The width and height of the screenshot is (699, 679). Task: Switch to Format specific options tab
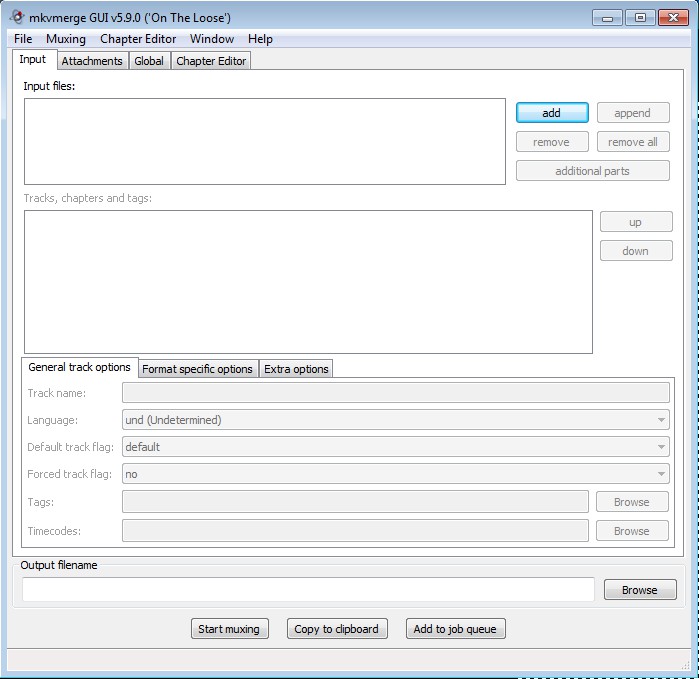pyautogui.click(x=197, y=369)
